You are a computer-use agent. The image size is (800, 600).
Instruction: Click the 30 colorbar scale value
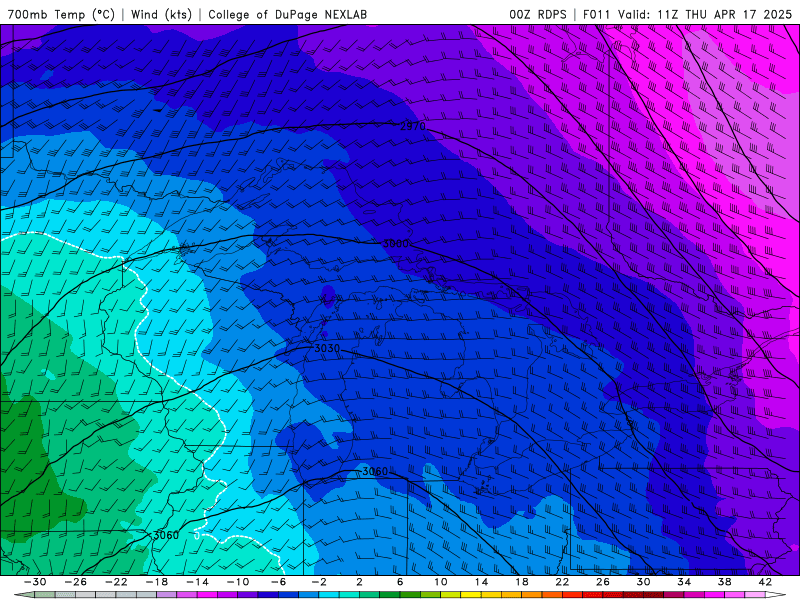[643, 582]
